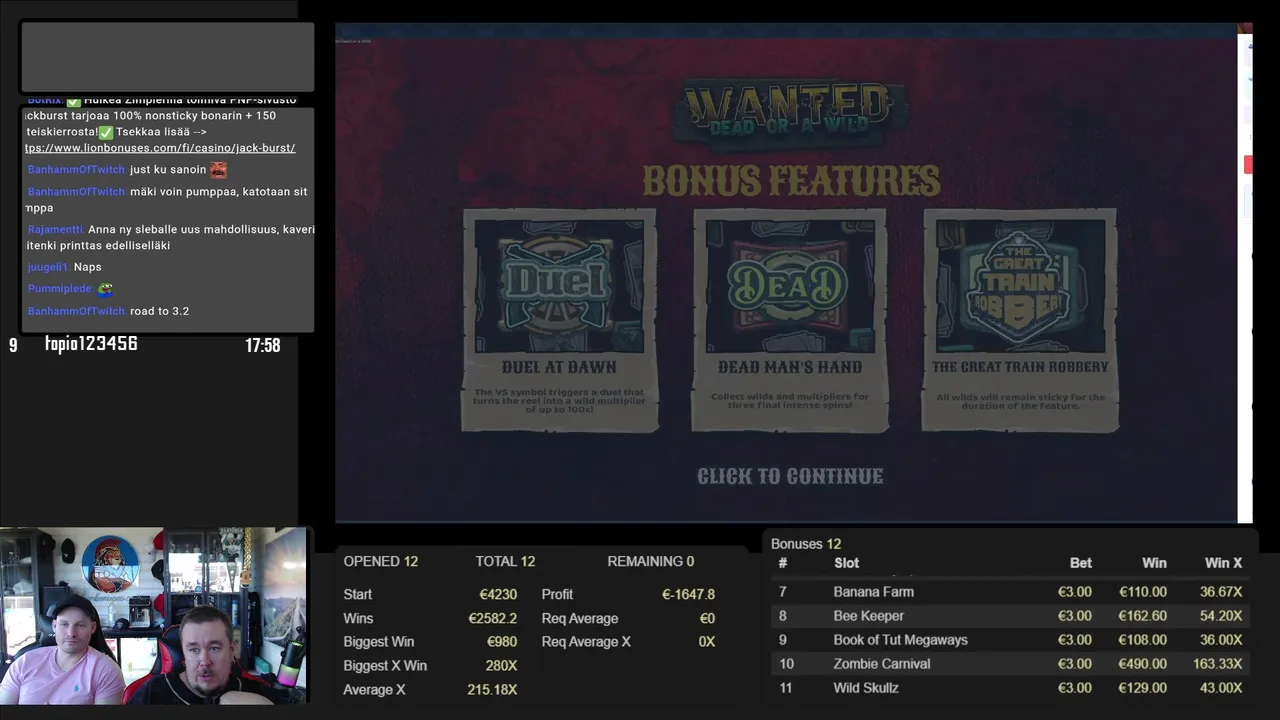Click the Profit value €-1647.8
1280x720 pixels.
coord(688,594)
